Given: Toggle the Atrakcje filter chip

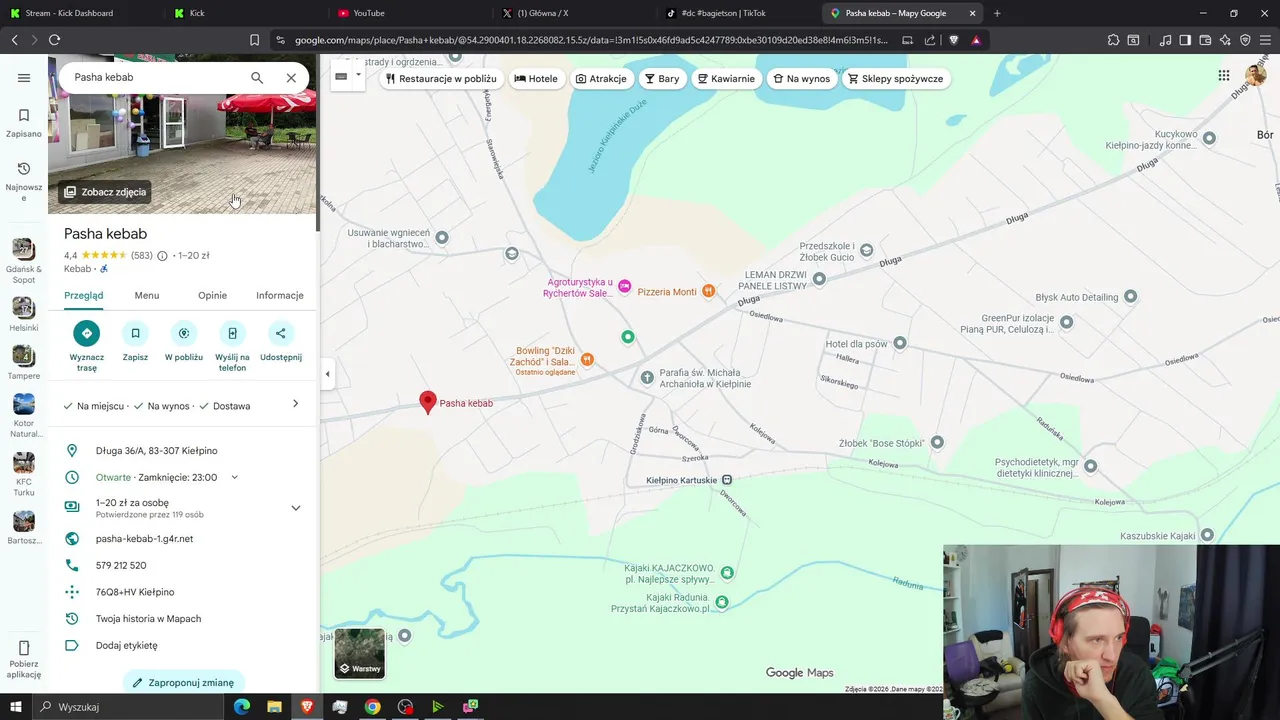Looking at the screenshot, I should tap(601, 79).
